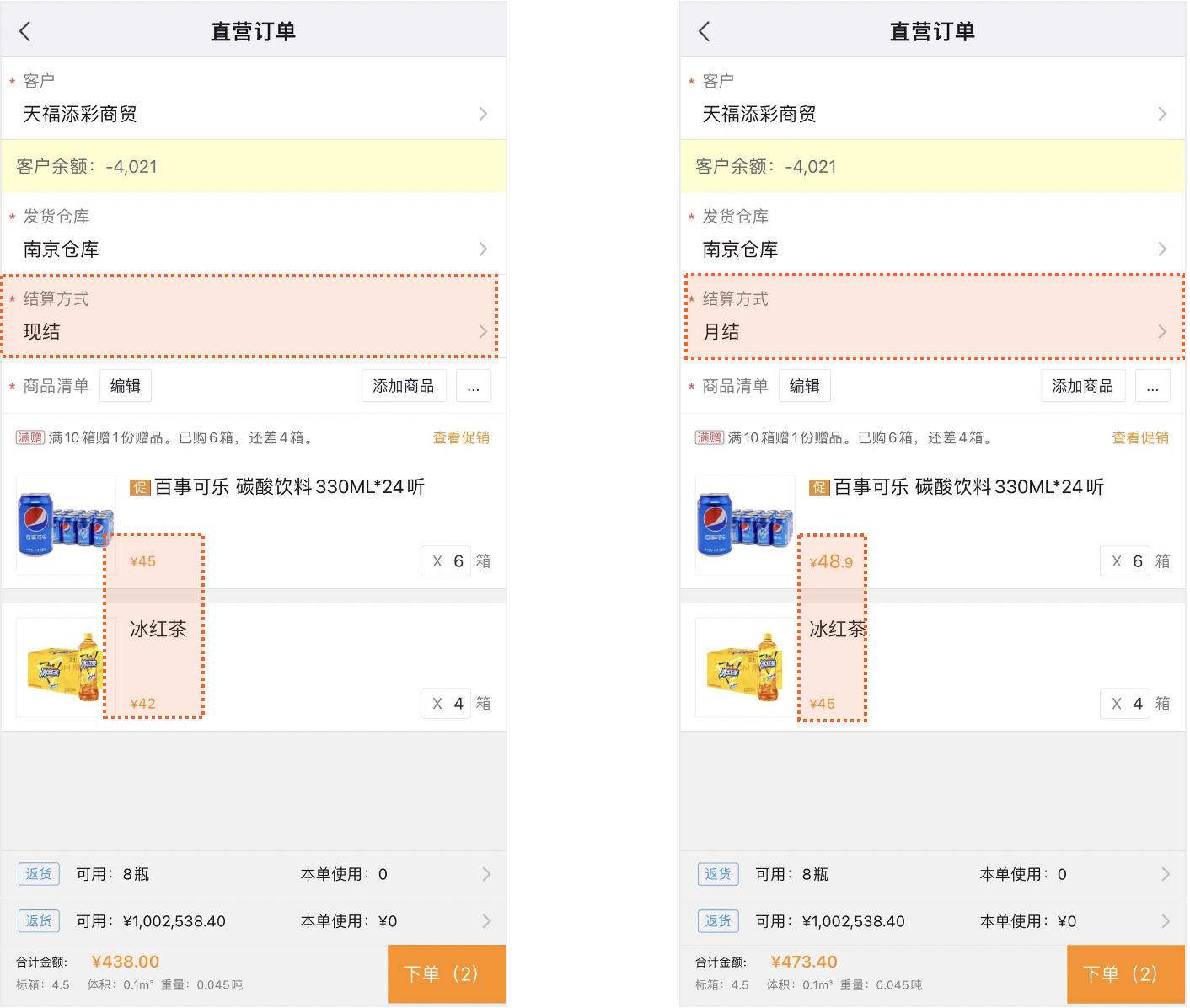Go back using left screen's back arrow

pos(24,32)
